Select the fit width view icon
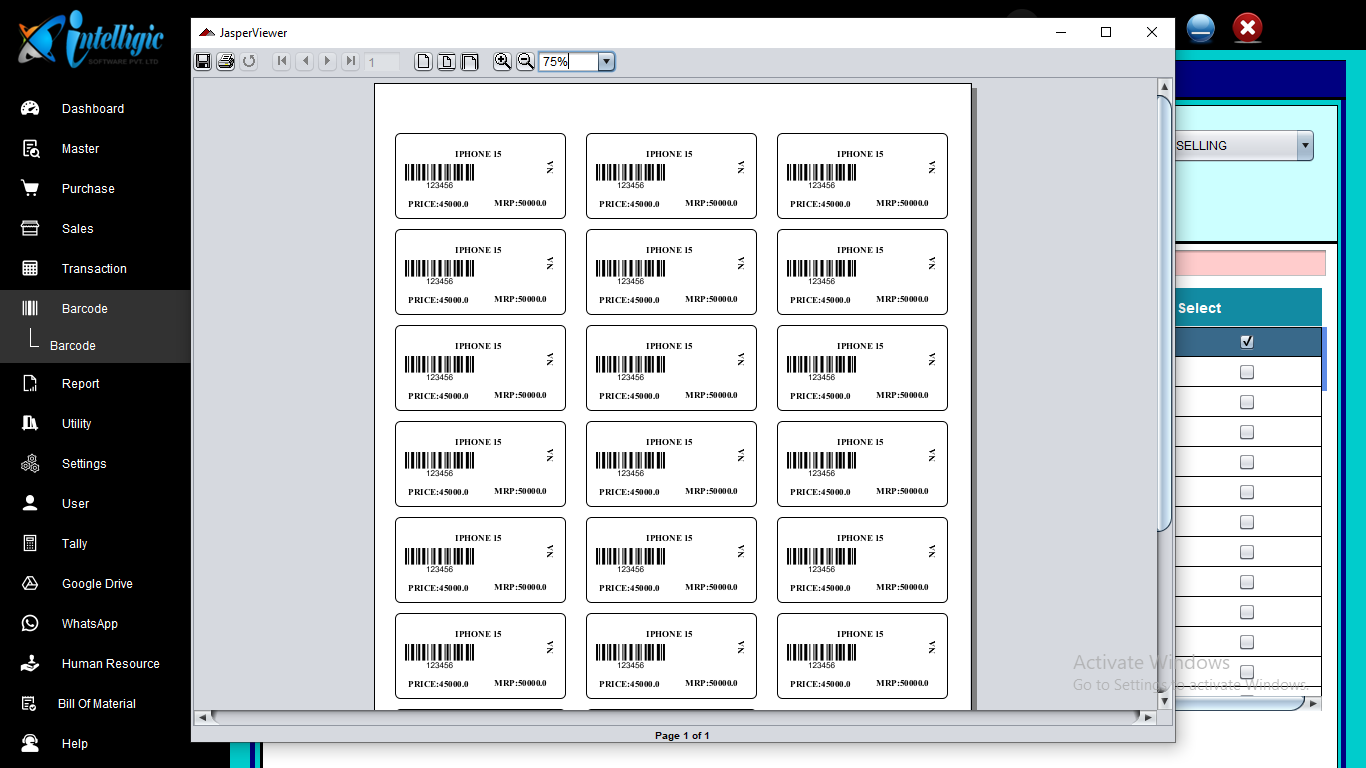This screenshot has height=768, width=1366. (469, 62)
